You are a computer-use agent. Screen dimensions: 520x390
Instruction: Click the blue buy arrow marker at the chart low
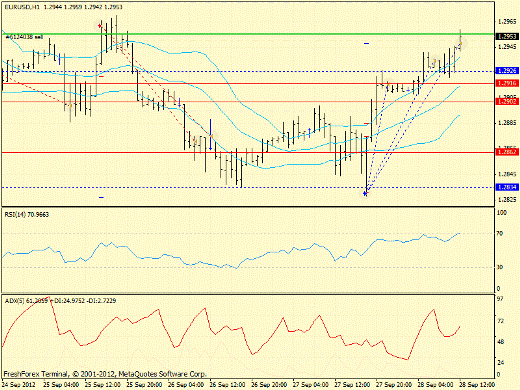pyautogui.click(x=365, y=193)
